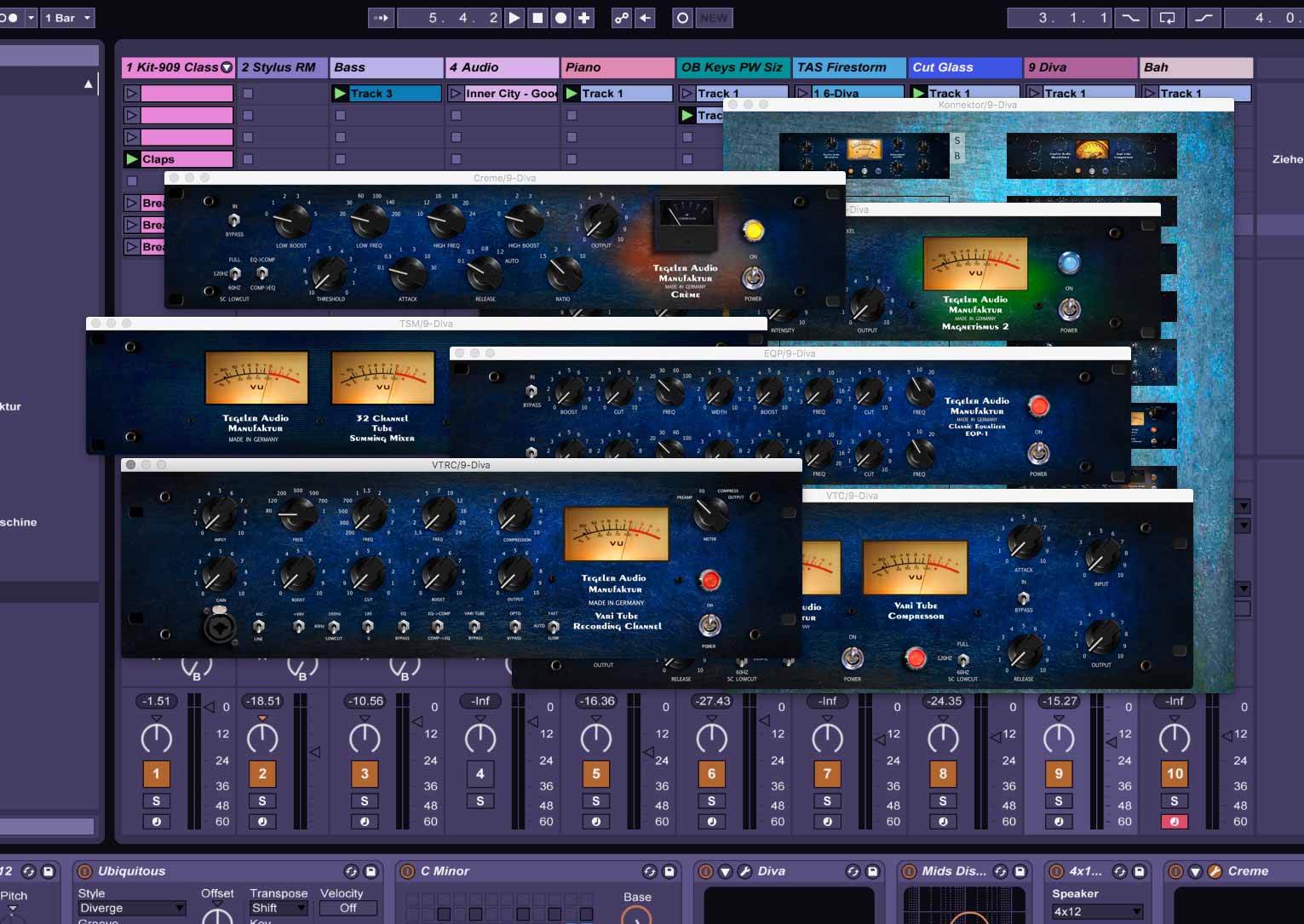Image resolution: width=1304 pixels, height=924 pixels.
Task: Click the arrangement position field 5.4.2
Action: click(x=450, y=18)
